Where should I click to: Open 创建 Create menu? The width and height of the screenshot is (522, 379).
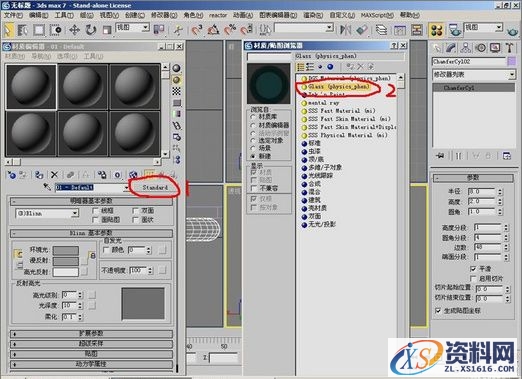point(135,15)
